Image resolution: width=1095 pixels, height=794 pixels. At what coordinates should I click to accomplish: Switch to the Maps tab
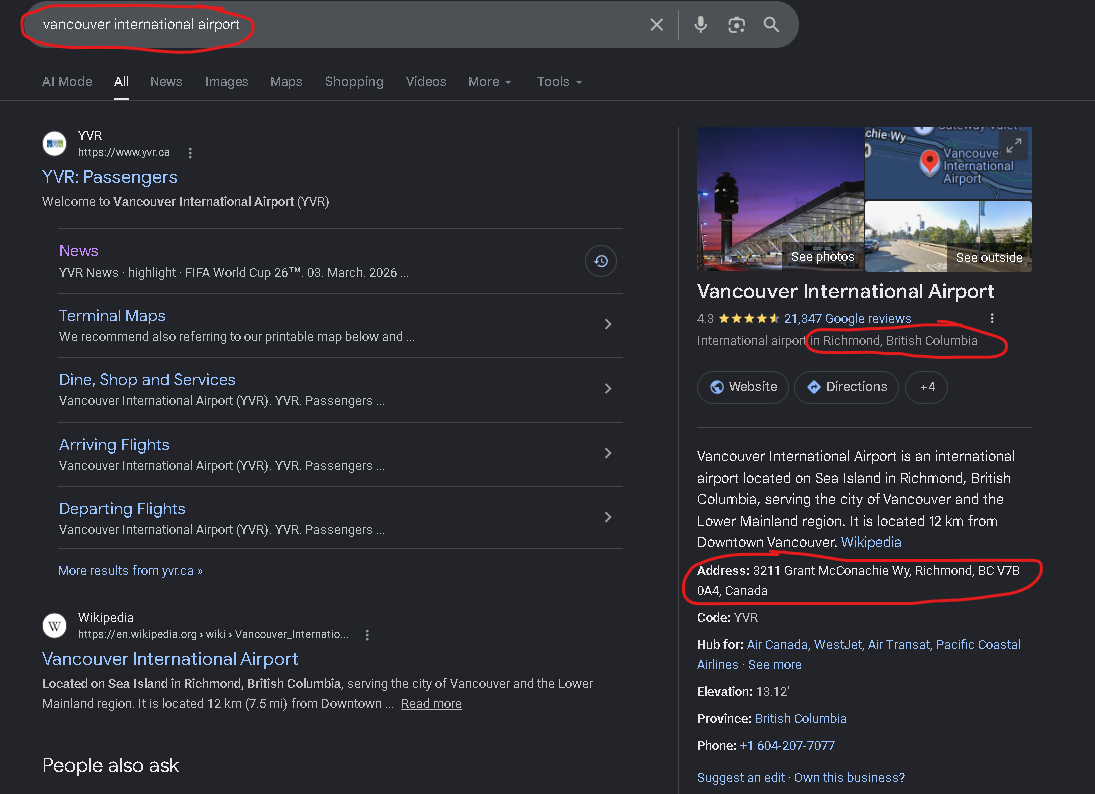(x=286, y=82)
